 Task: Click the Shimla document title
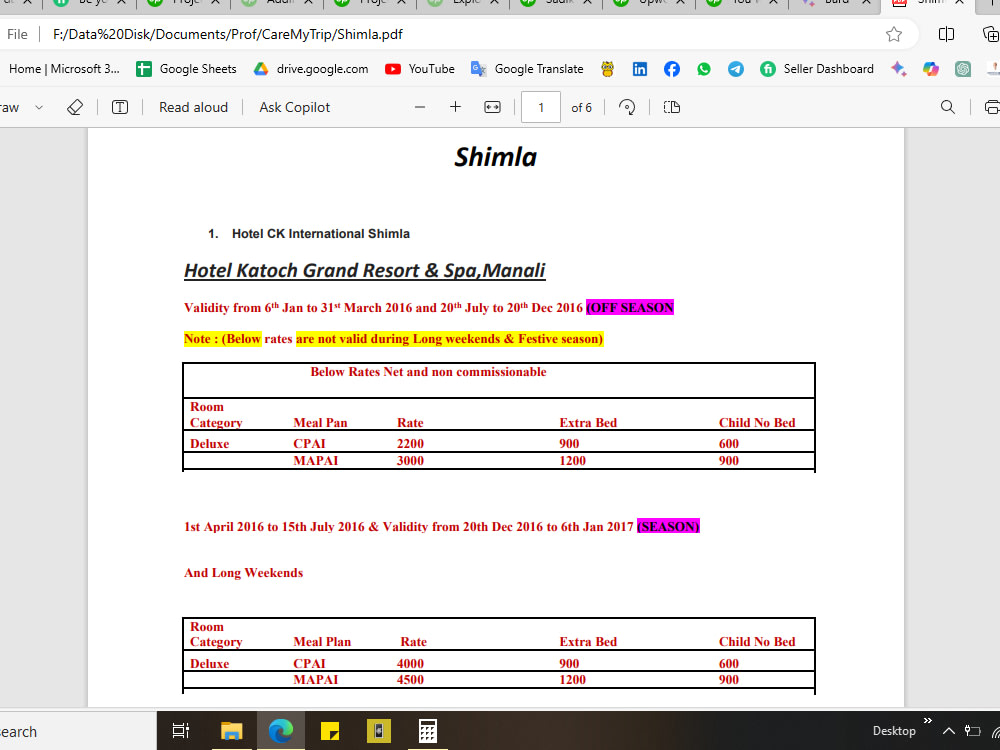[x=496, y=157]
